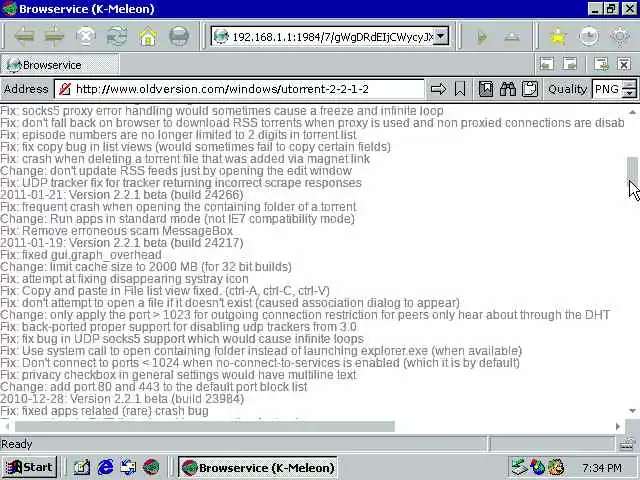The width and height of the screenshot is (640, 480).
Task: Open a new tab icon
Action: point(601,64)
